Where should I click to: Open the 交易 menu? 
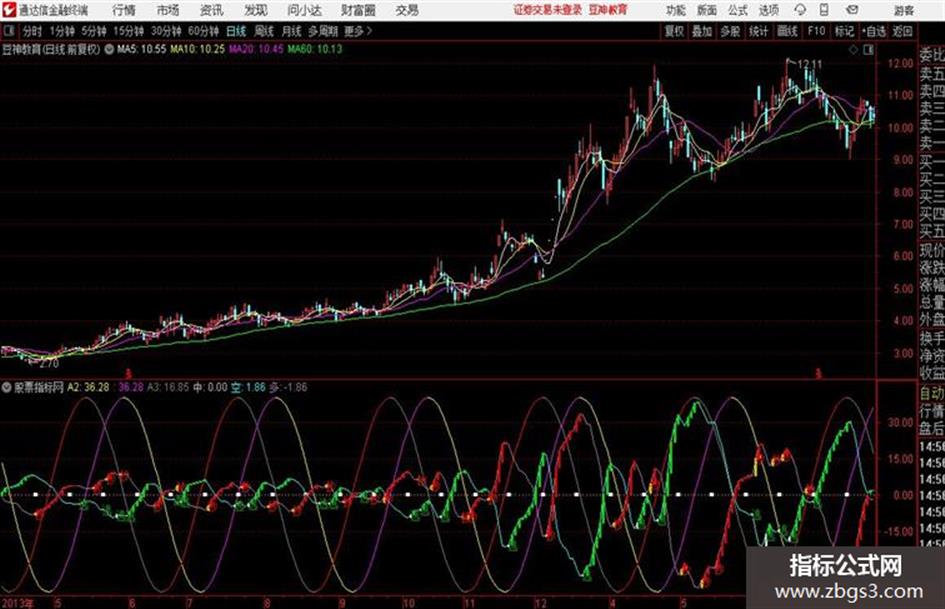click(407, 10)
